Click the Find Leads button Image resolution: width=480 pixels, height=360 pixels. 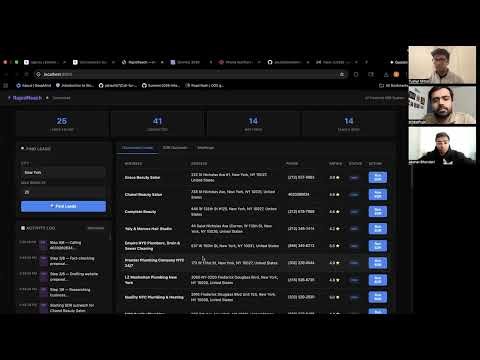63,206
